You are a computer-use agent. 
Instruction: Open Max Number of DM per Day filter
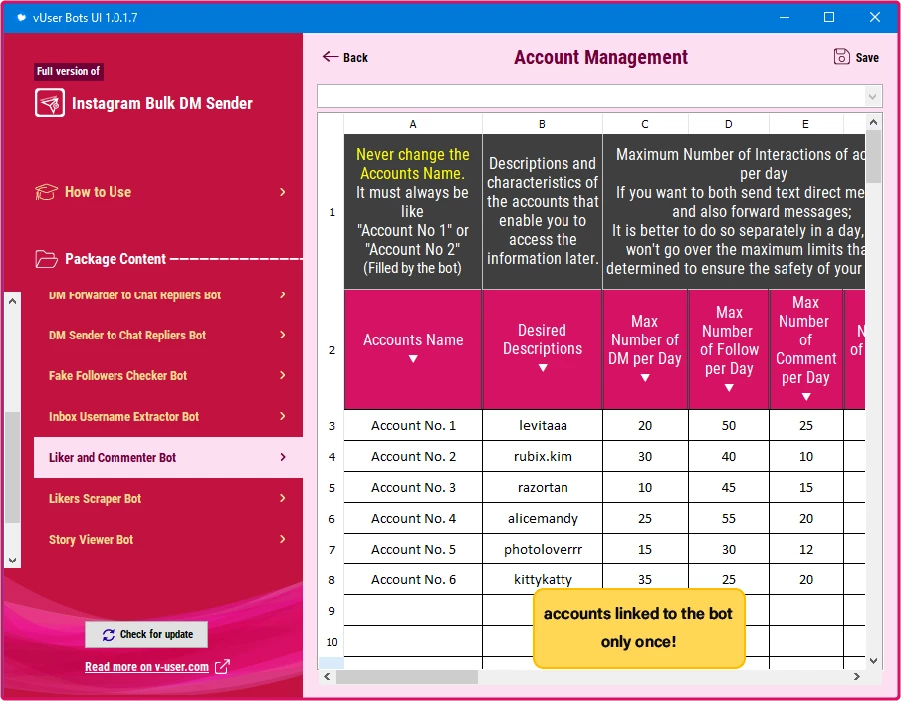tap(645, 378)
